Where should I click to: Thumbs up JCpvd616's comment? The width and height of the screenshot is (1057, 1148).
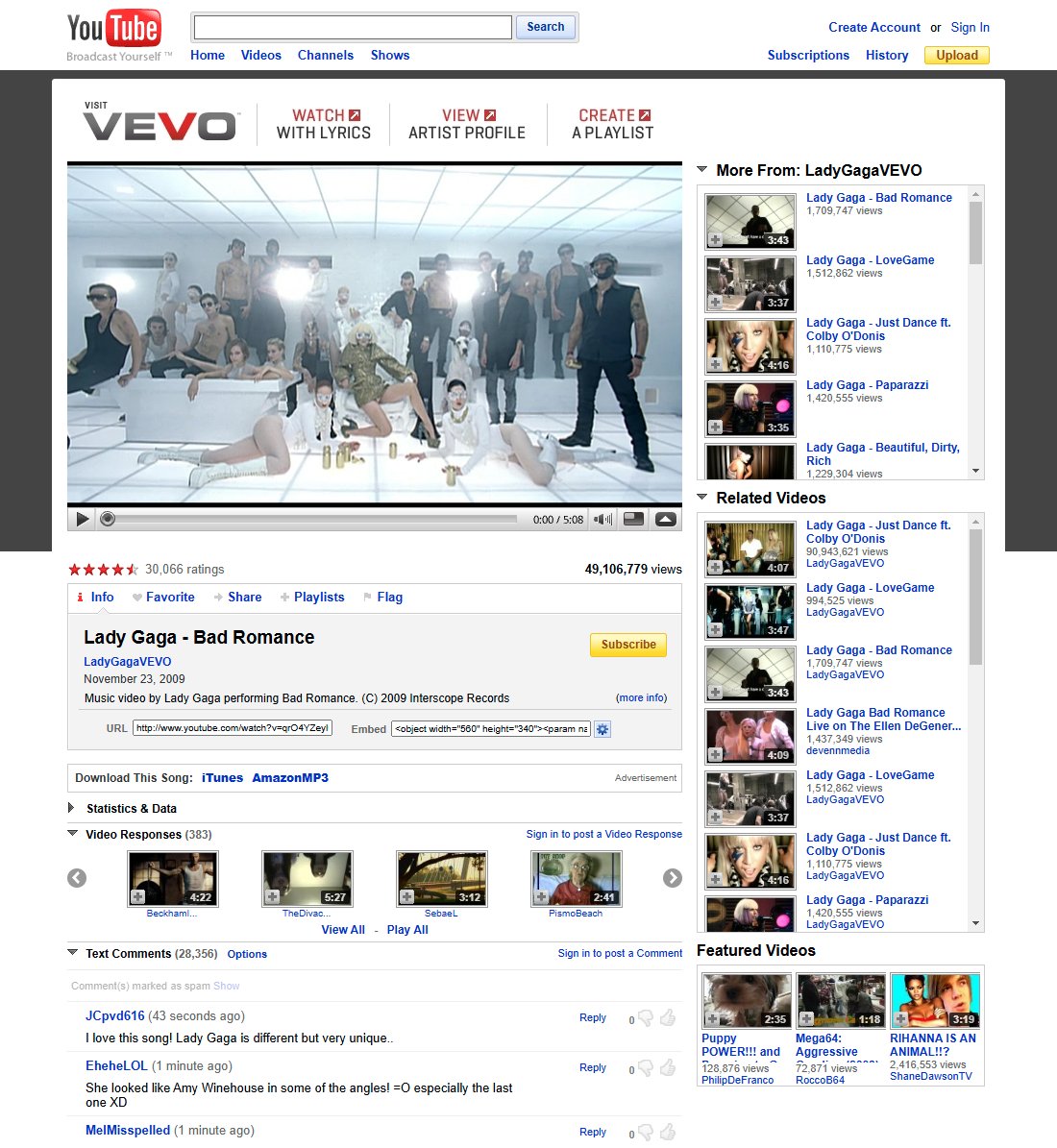(x=667, y=1017)
